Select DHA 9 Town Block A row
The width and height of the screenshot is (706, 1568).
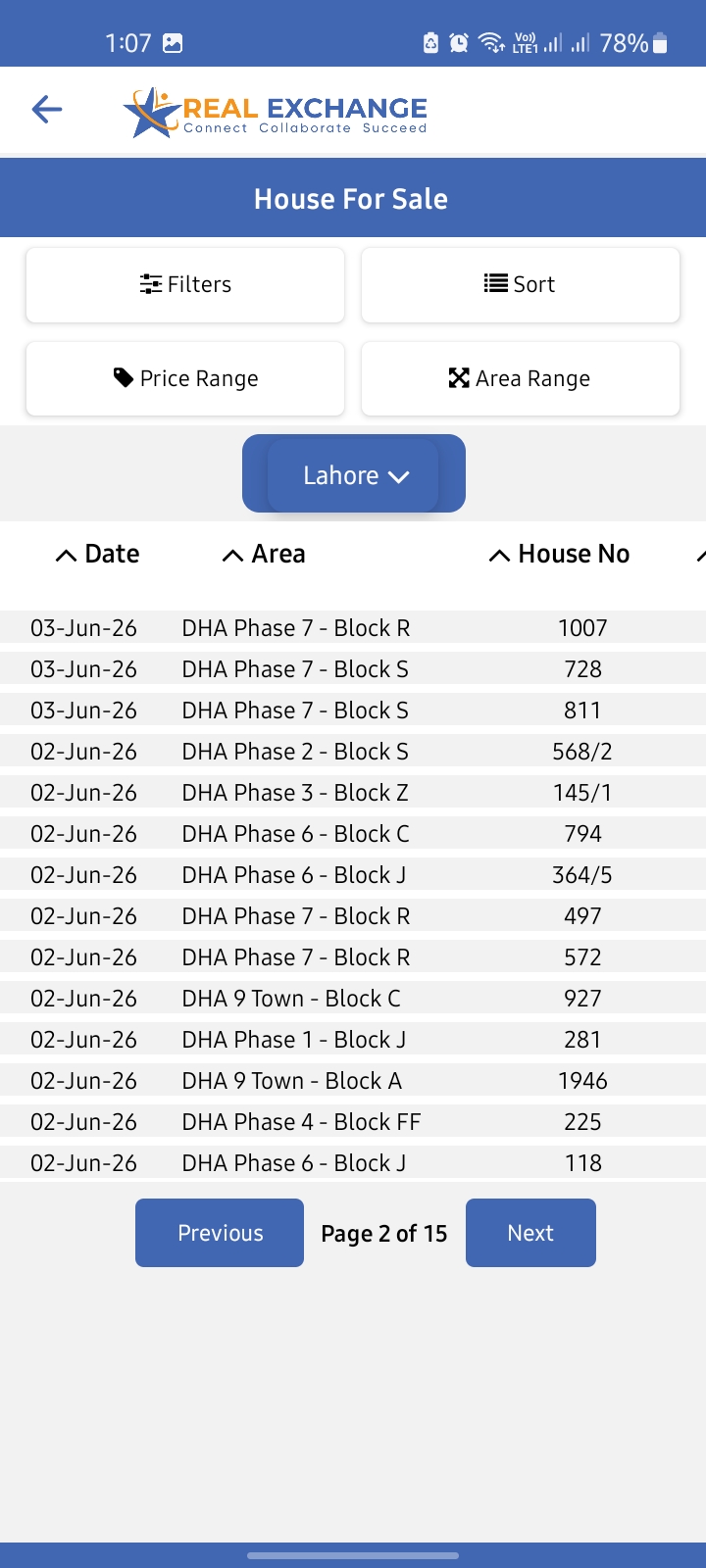tap(353, 1081)
